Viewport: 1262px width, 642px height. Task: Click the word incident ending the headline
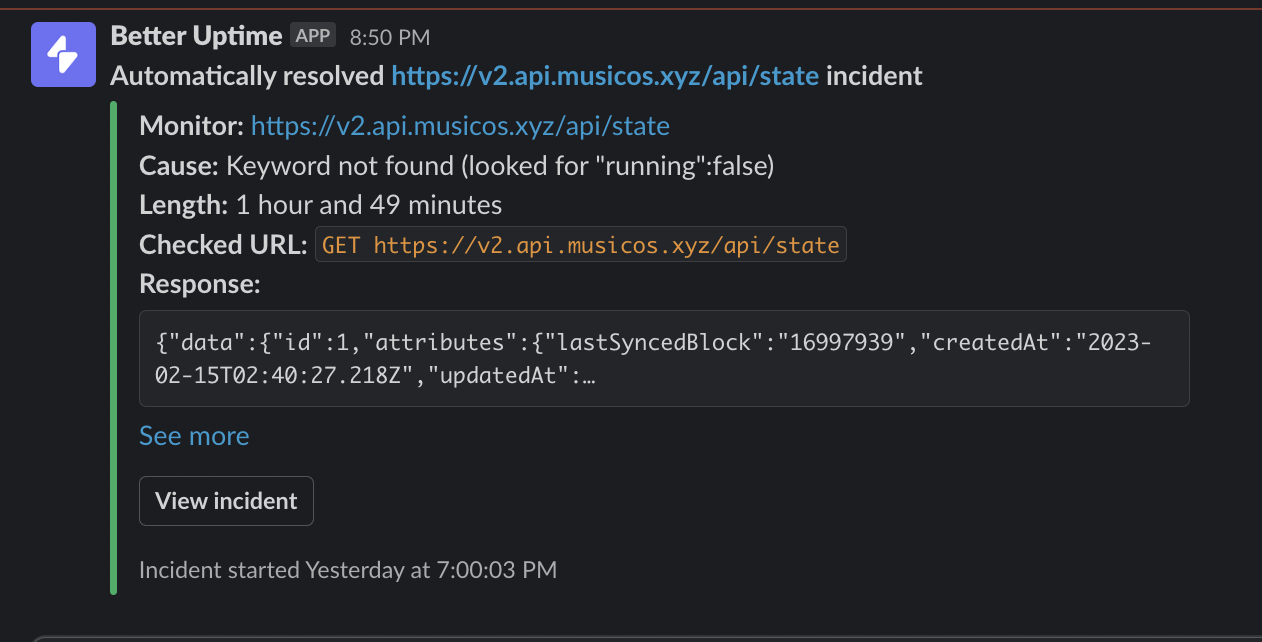pyautogui.click(x=874, y=76)
